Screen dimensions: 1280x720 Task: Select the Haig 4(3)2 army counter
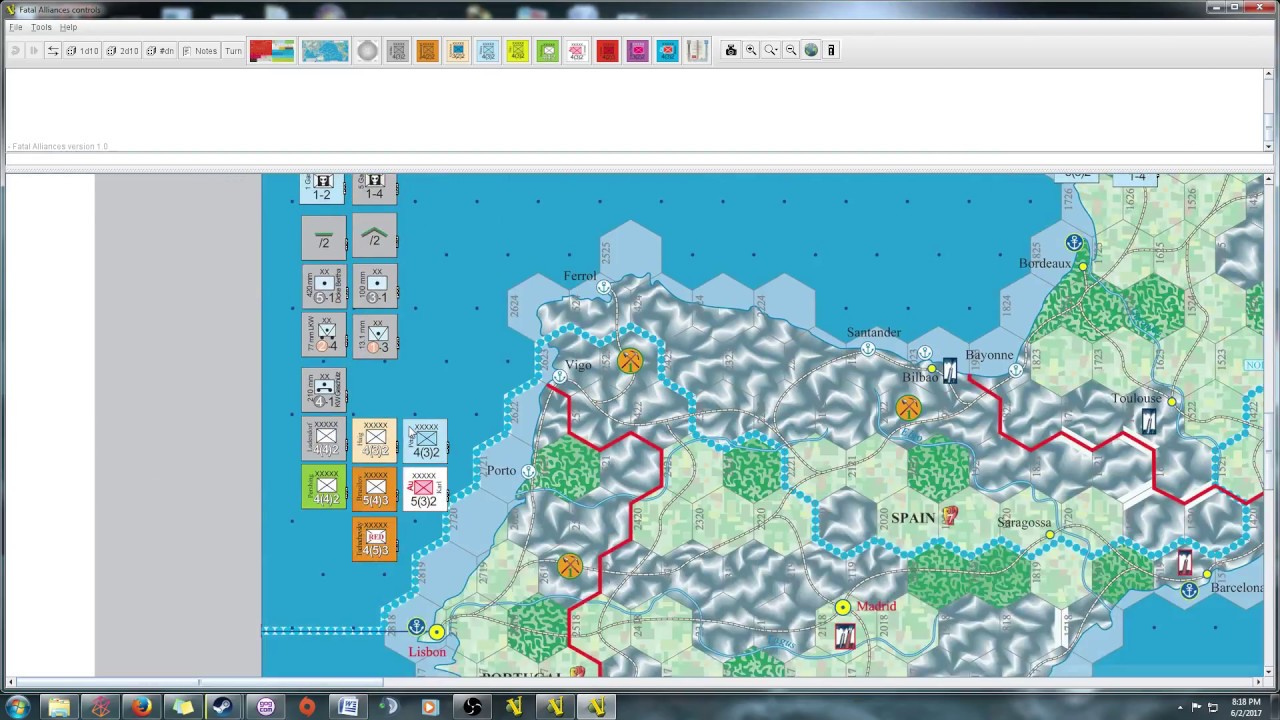pos(374,439)
